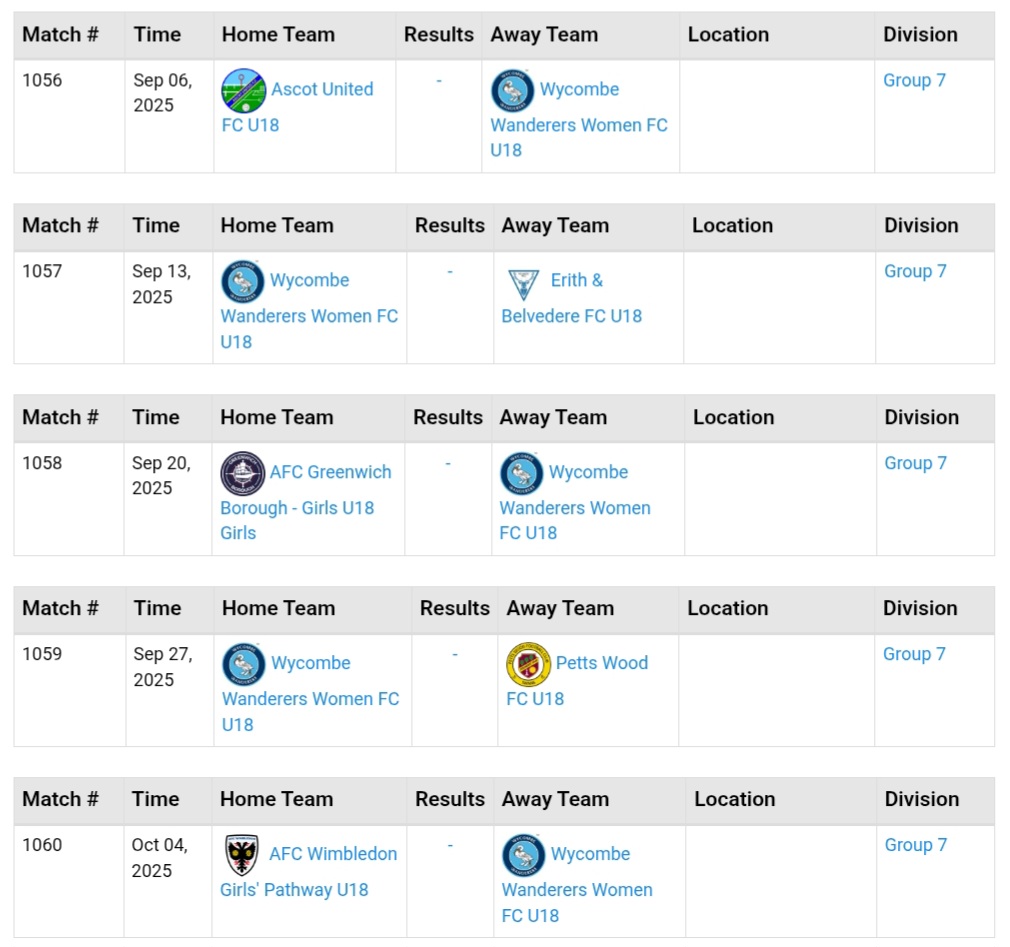Open the Erith & Belvedere FC U18 link
Image resolution: width=1010 pixels, height=947 pixels.
(x=576, y=281)
